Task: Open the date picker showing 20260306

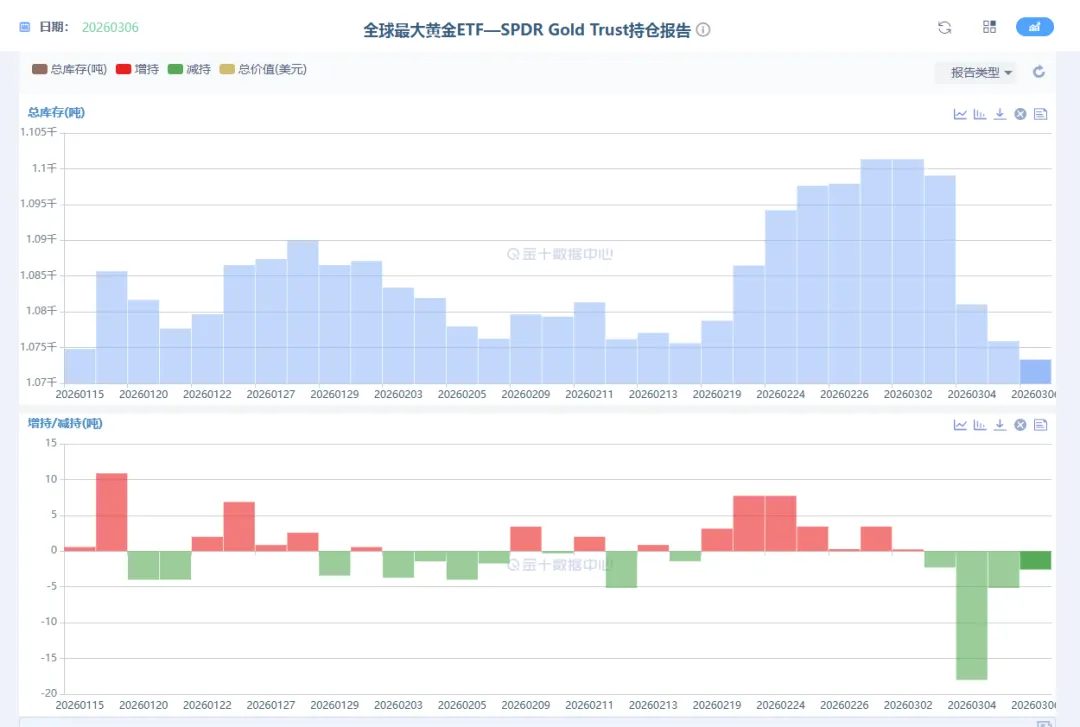Action: [x=110, y=28]
